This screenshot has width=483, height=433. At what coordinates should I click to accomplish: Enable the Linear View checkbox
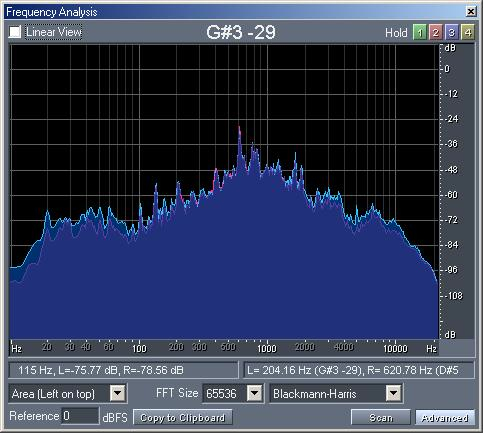pos(15,32)
